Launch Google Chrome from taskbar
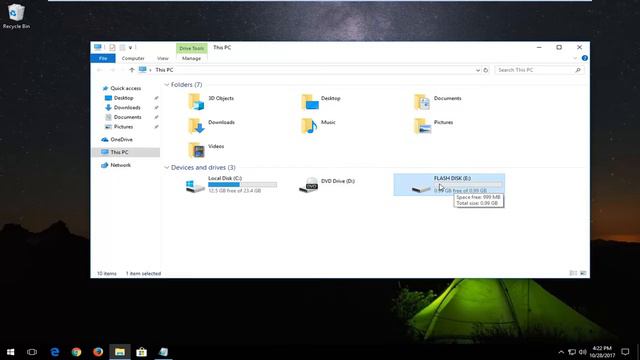This screenshot has height=360, width=640. 76,352
